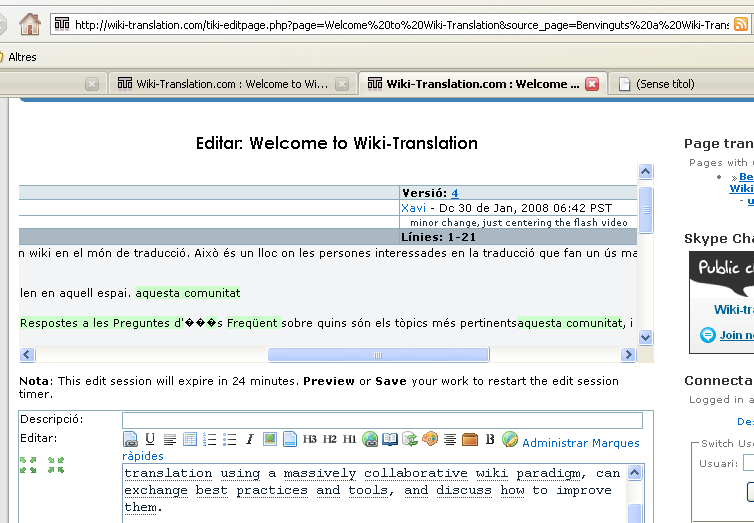This screenshot has height=523, width=754.
Task: Apply italic formatting
Action: [x=250, y=439]
